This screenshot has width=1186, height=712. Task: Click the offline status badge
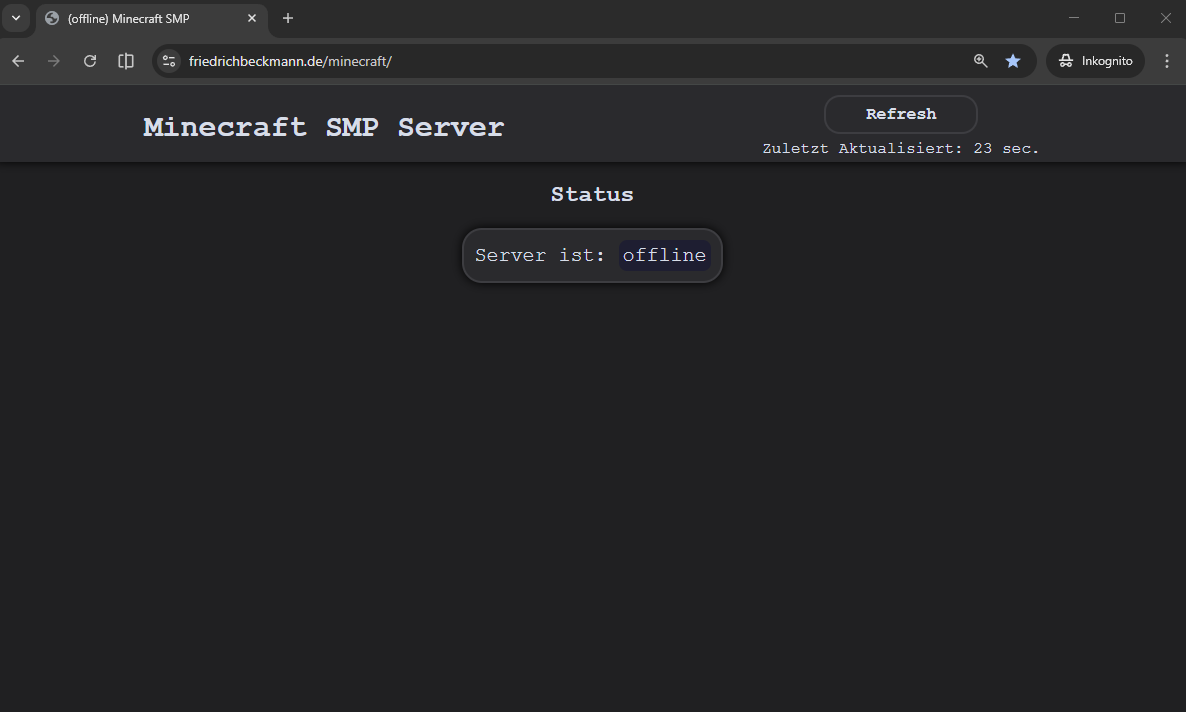(664, 256)
